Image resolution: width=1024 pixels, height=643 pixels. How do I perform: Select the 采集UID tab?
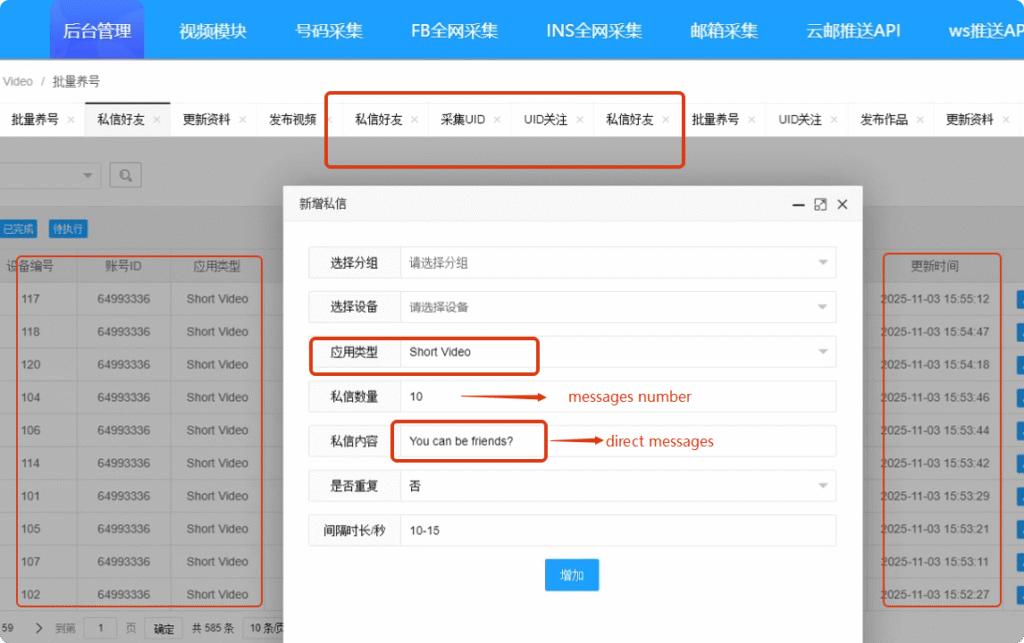pos(463,120)
